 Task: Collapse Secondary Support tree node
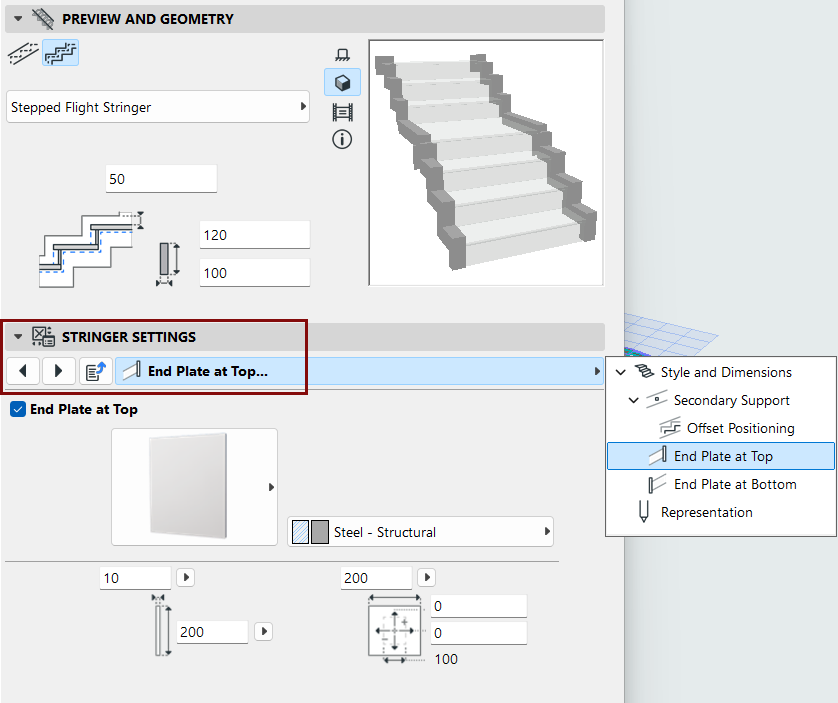[633, 400]
